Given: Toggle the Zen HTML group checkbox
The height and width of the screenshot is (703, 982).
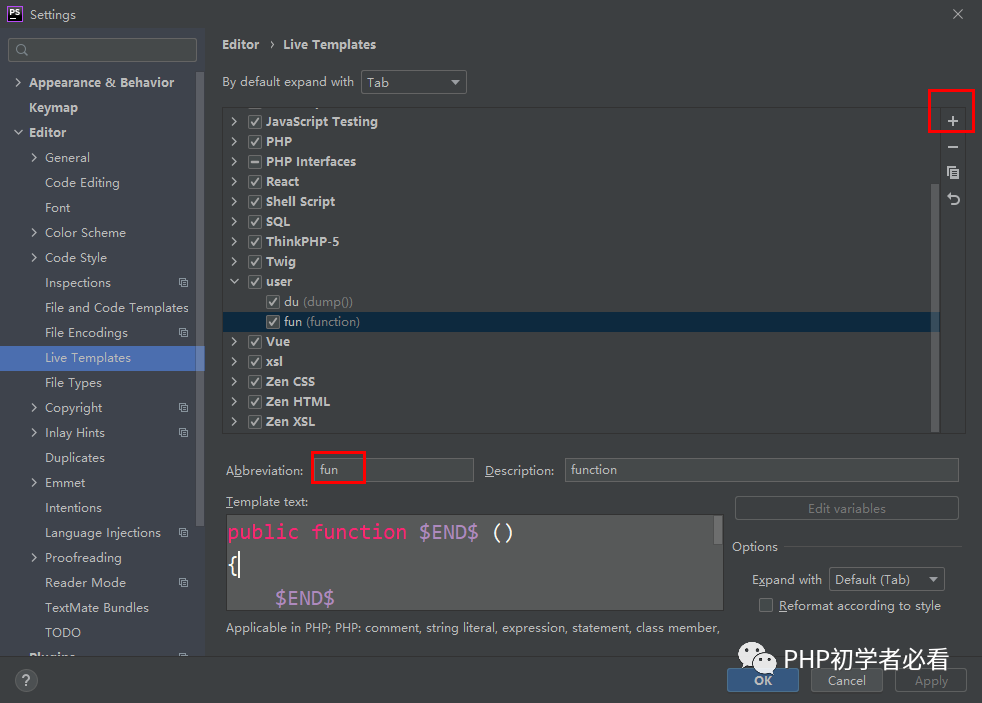Looking at the screenshot, I should (x=255, y=402).
